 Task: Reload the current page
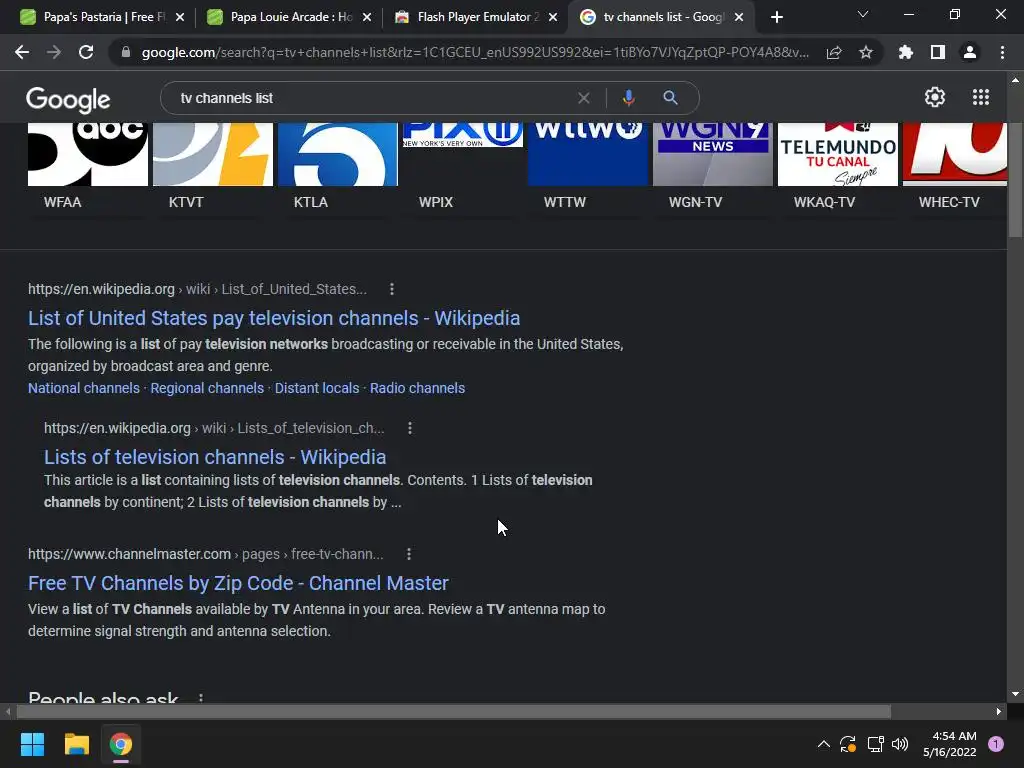(x=86, y=52)
